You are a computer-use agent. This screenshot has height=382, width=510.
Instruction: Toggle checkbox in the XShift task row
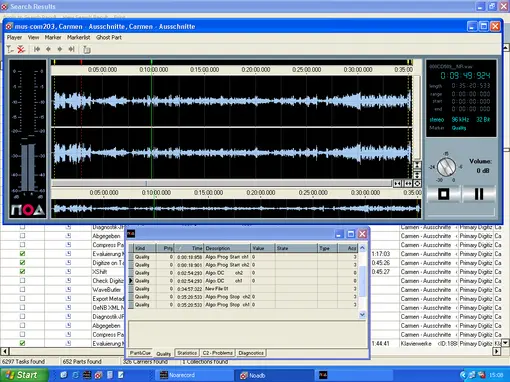[x=22, y=272]
